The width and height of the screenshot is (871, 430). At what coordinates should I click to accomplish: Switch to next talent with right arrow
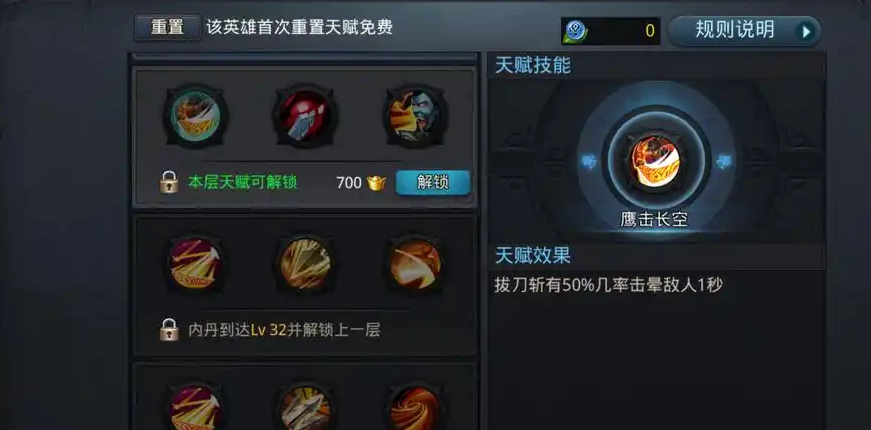tap(724, 162)
